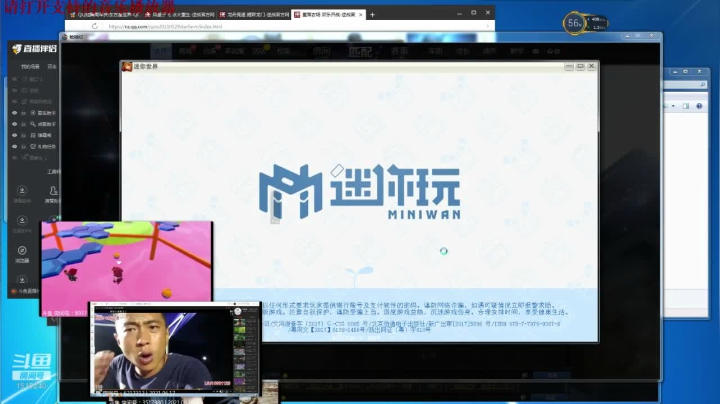Image resolution: width=720 pixels, height=404 pixels.
Task: Click the 斗鱼直播 item at panel bottom
Action: [25, 291]
